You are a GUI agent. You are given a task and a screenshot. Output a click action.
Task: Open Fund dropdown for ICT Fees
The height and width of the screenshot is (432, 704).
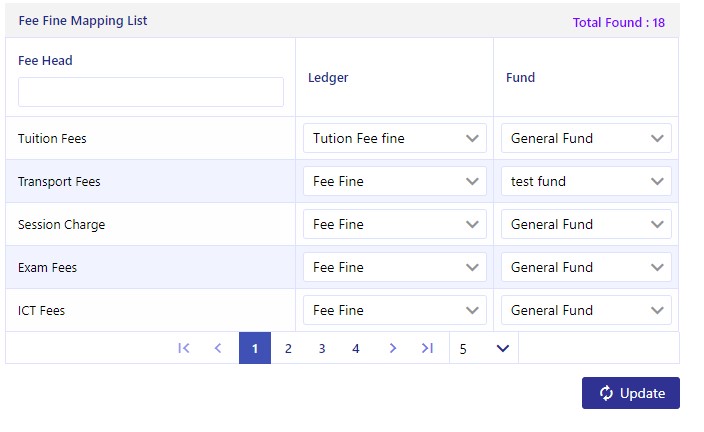pos(586,310)
